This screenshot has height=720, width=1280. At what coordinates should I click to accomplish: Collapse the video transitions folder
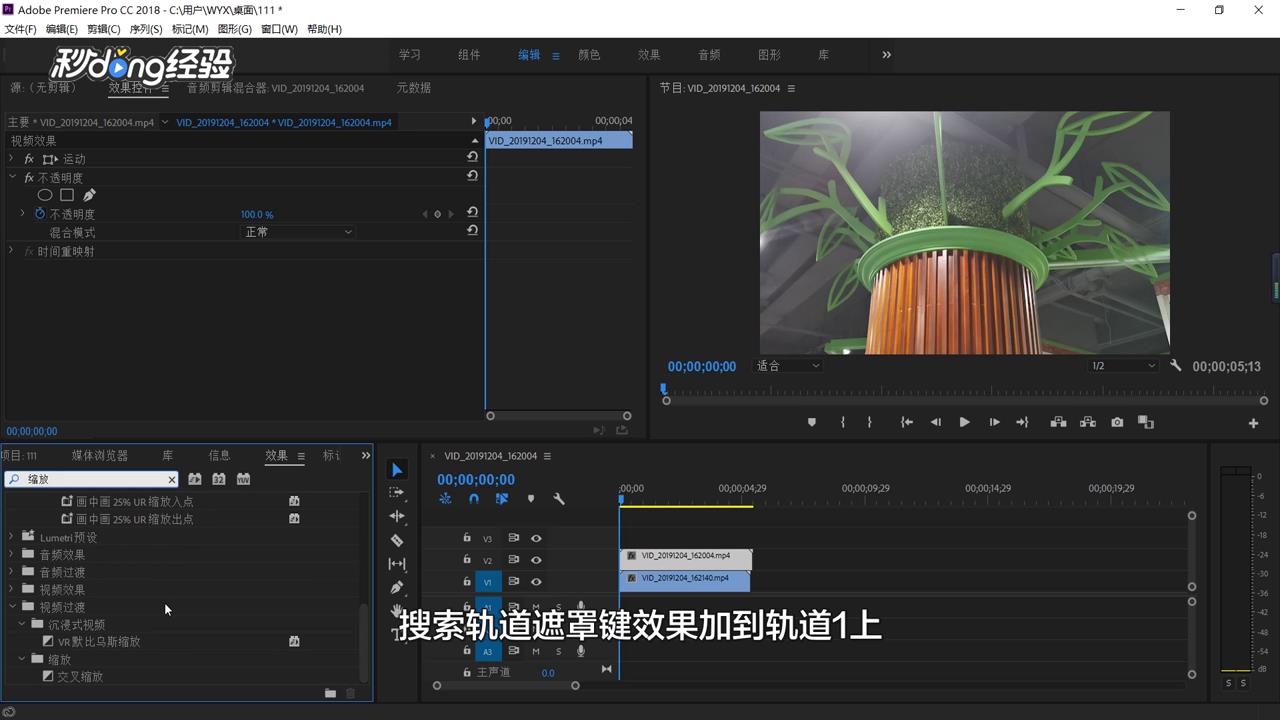tap(12, 606)
